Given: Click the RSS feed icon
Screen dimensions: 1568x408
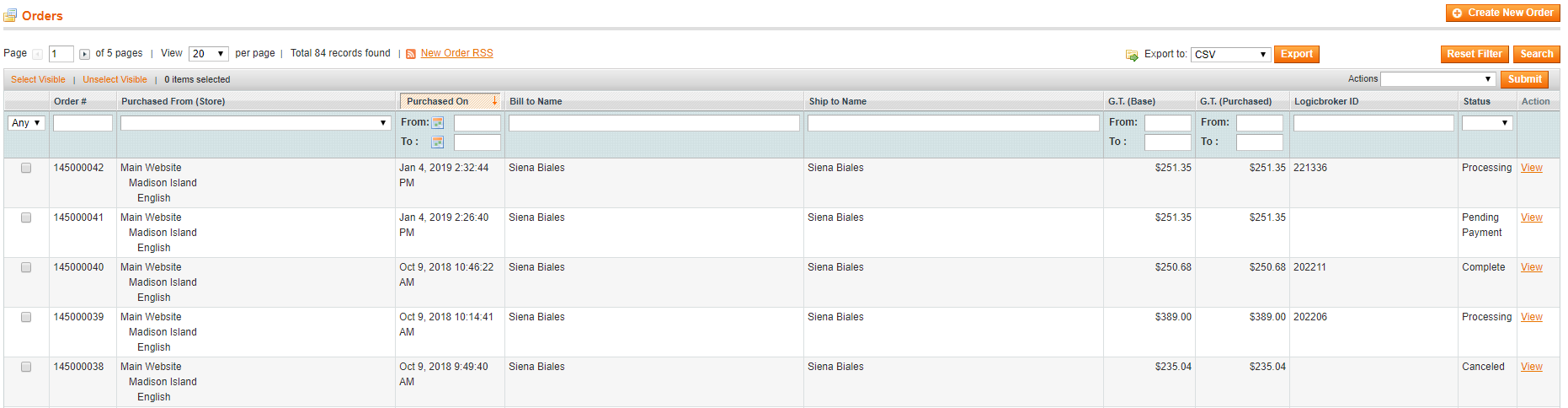Looking at the screenshot, I should tap(411, 54).
